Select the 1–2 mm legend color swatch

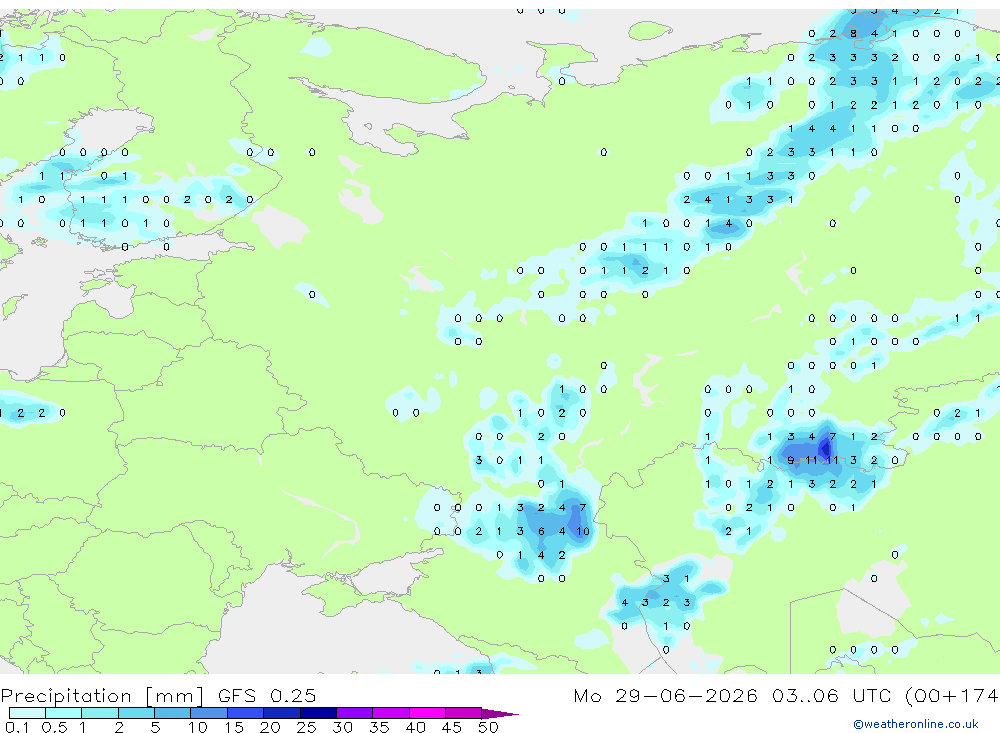99,713
